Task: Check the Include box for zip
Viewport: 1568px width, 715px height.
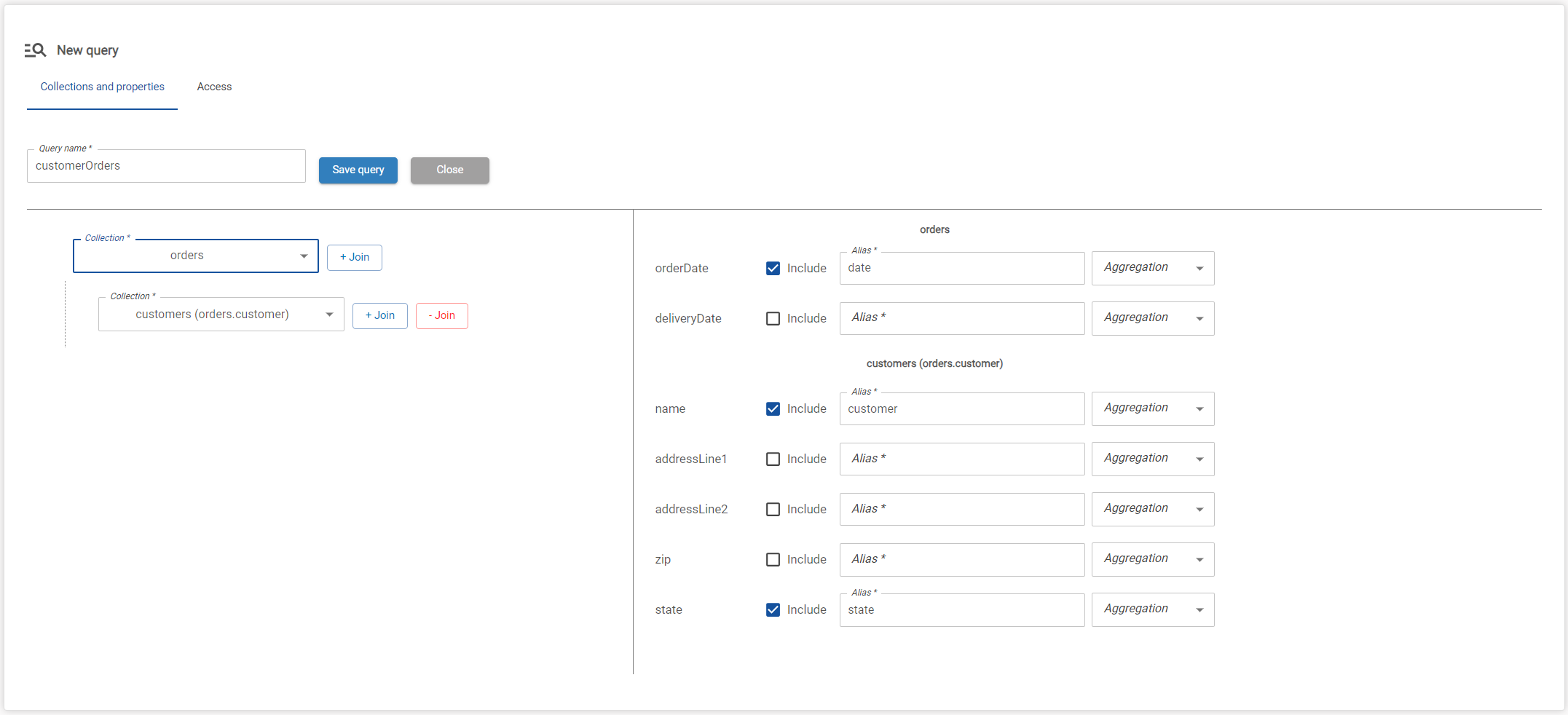Action: [x=773, y=559]
